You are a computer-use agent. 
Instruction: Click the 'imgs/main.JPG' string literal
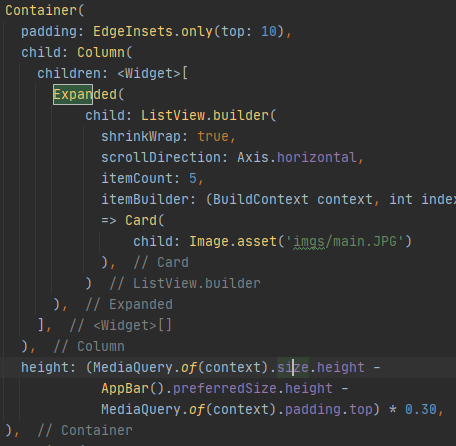[x=345, y=241]
